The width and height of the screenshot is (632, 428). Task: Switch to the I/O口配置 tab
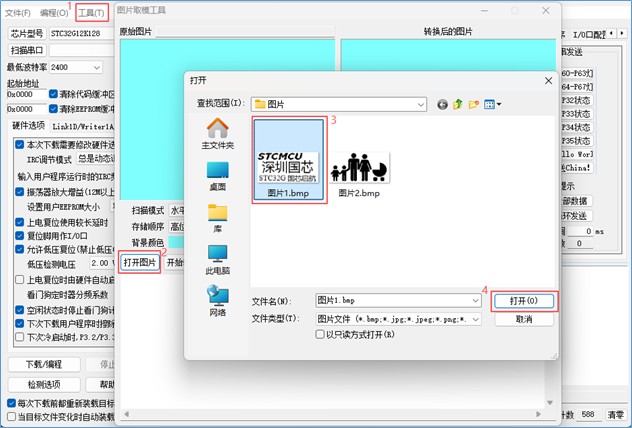coord(589,35)
